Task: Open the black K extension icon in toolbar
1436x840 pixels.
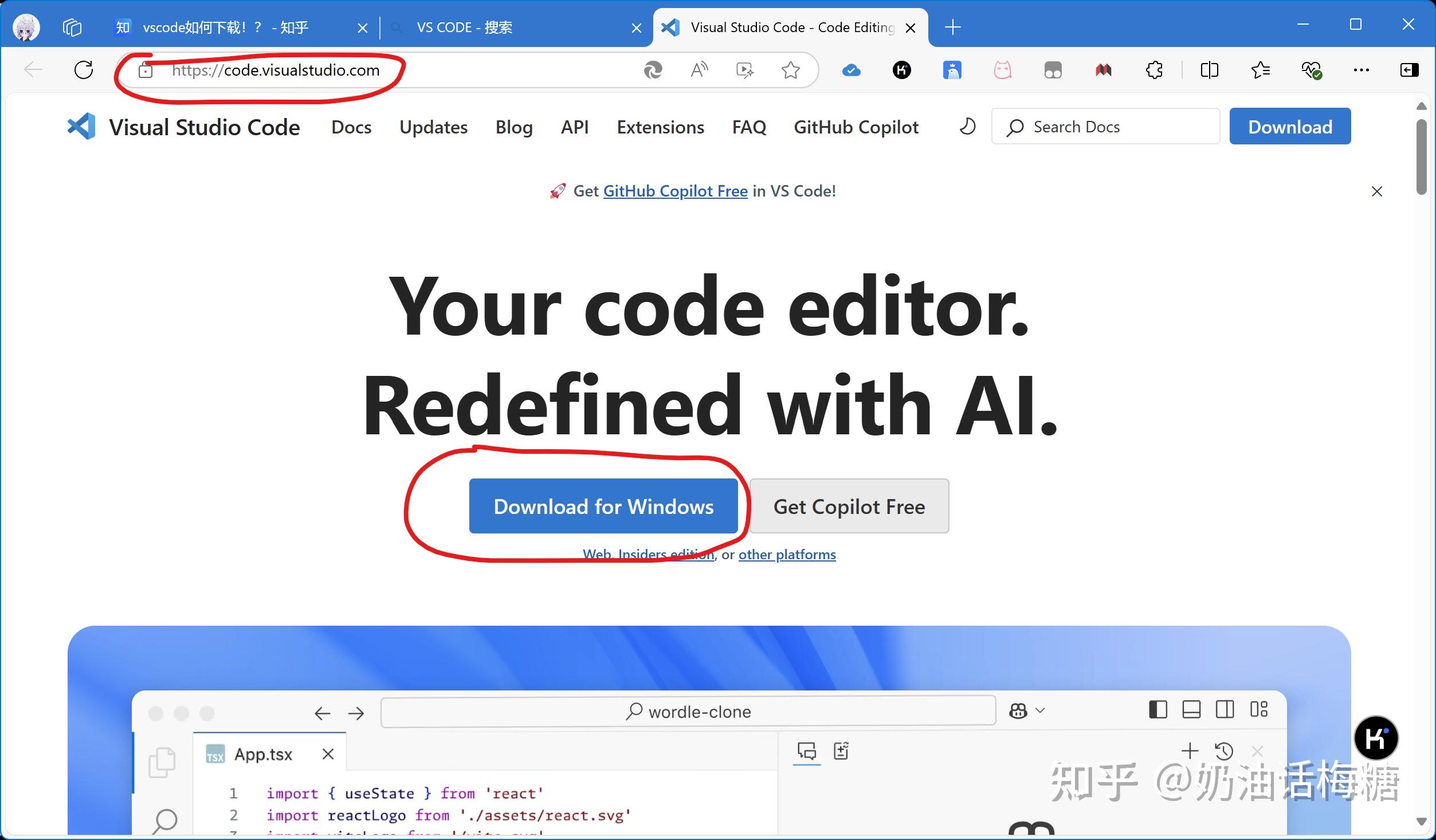Action: [x=902, y=70]
